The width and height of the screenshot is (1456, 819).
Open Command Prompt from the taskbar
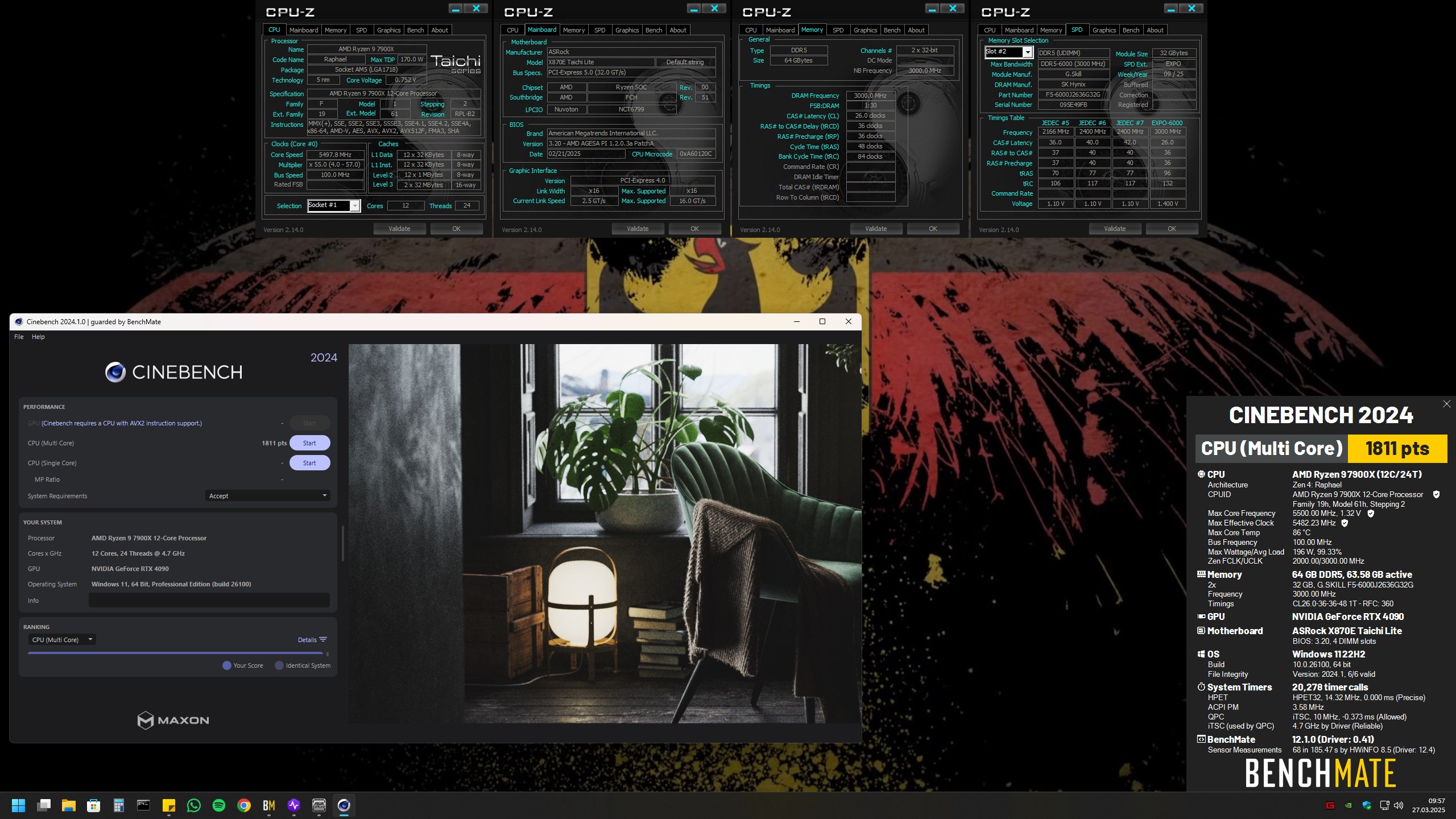point(143,805)
